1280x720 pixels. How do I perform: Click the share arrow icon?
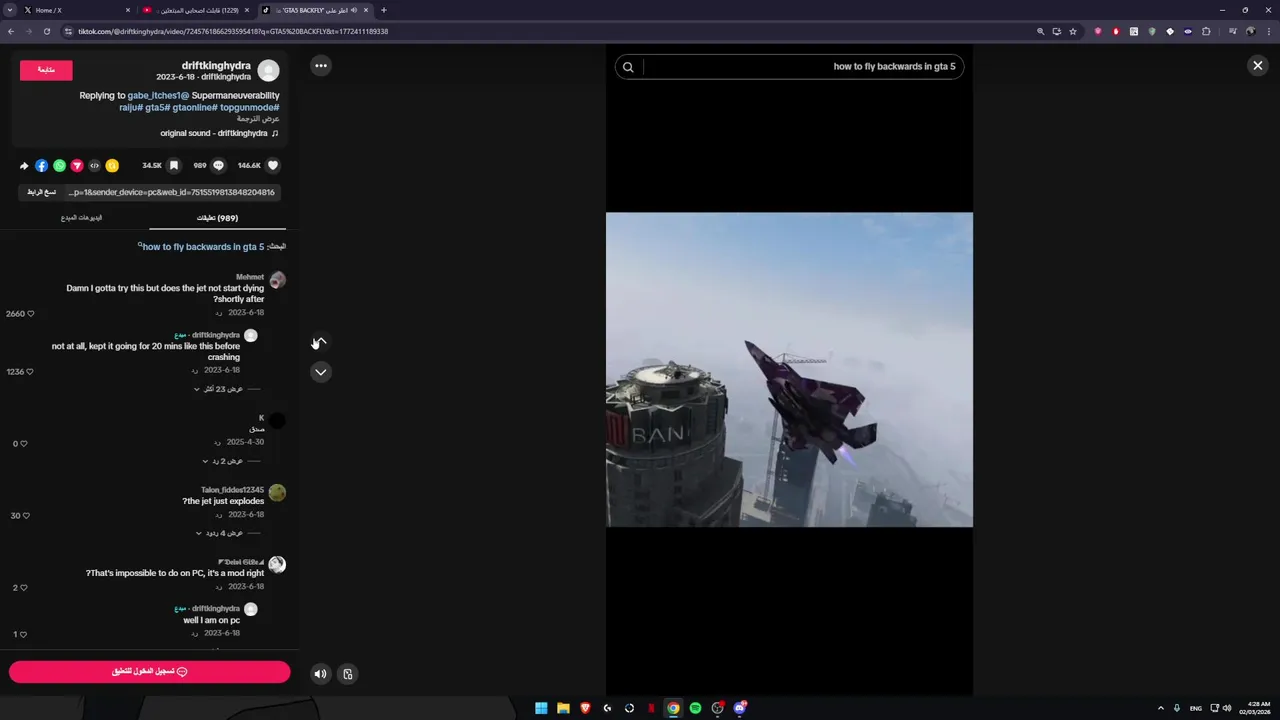pyautogui.click(x=24, y=166)
